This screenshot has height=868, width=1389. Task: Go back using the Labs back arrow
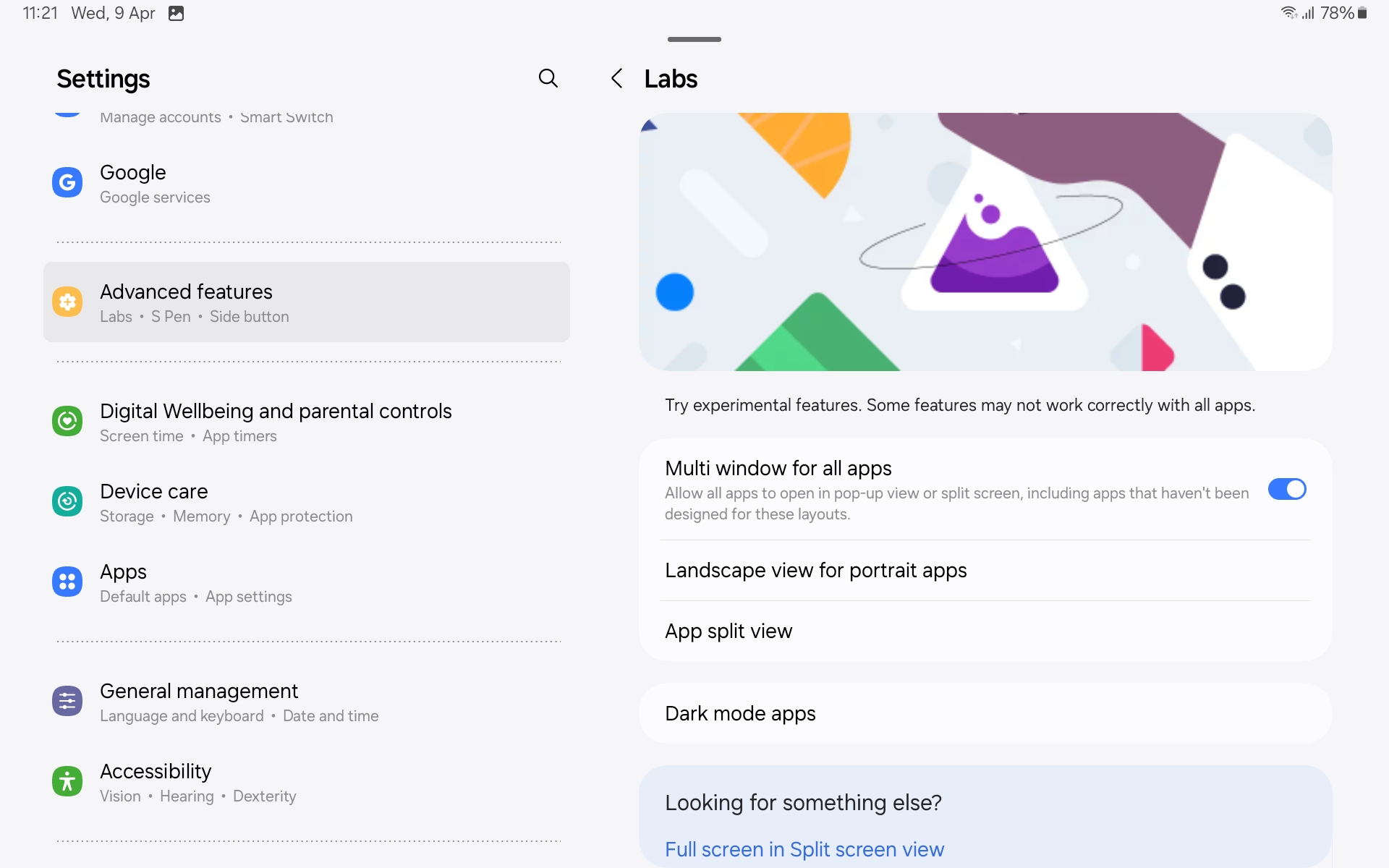click(617, 78)
